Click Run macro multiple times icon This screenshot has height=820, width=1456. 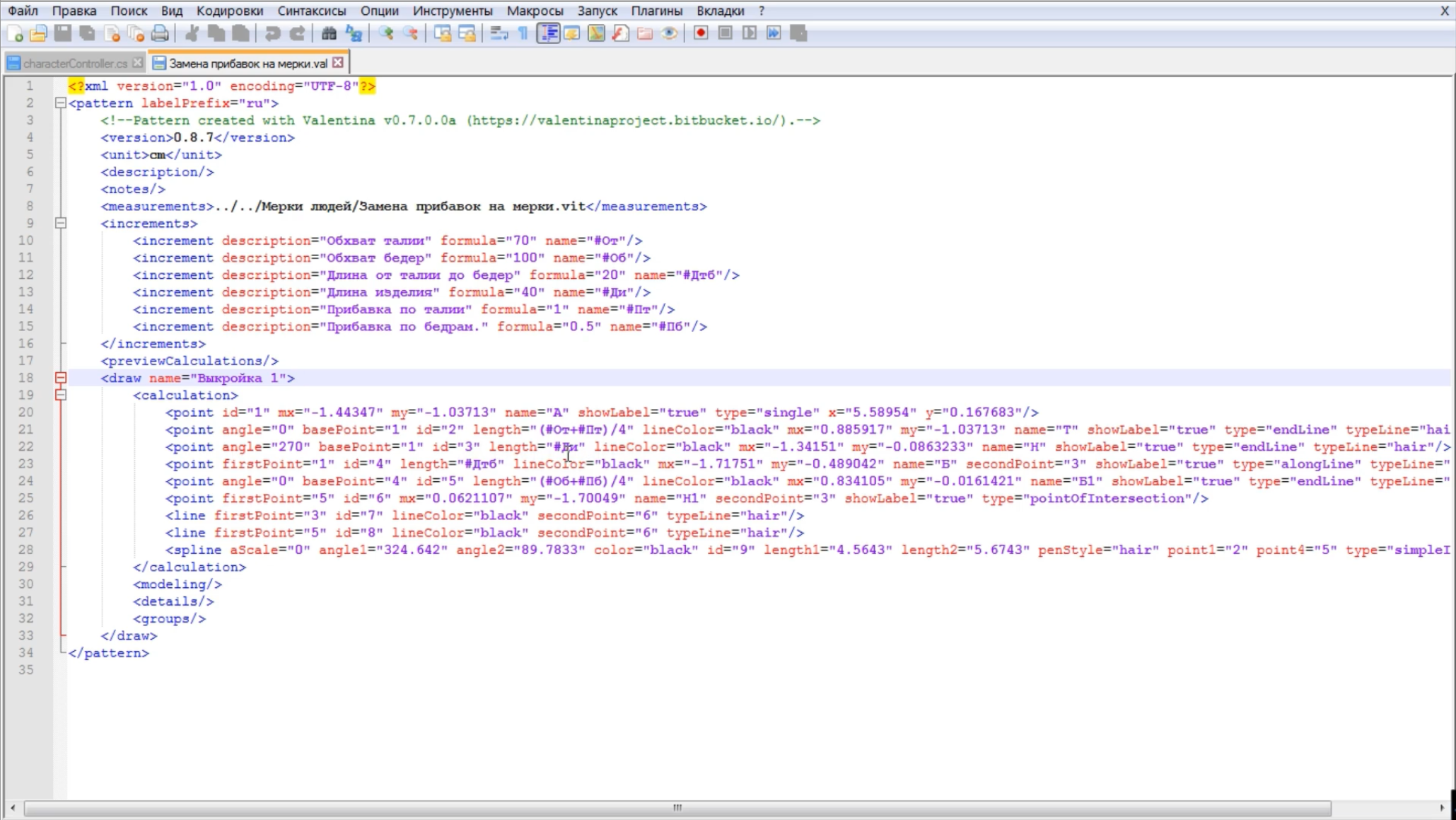coord(774,33)
